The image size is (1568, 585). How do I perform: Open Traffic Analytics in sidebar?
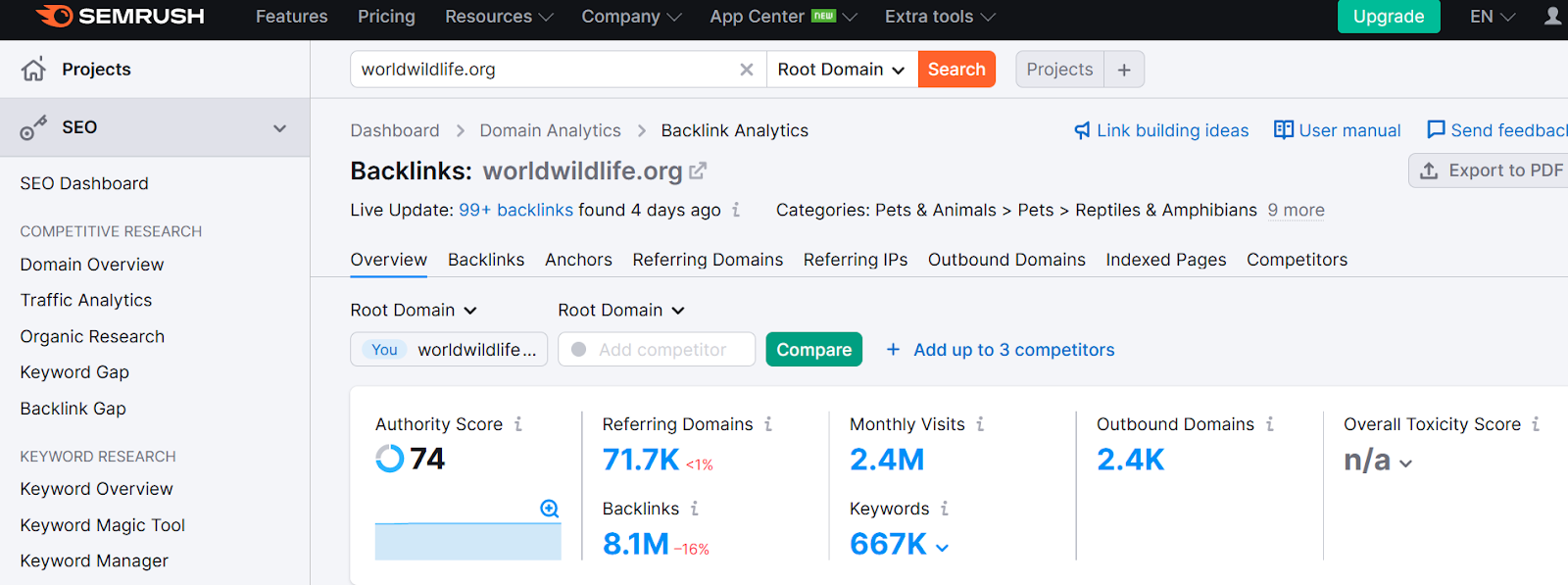[86, 301]
